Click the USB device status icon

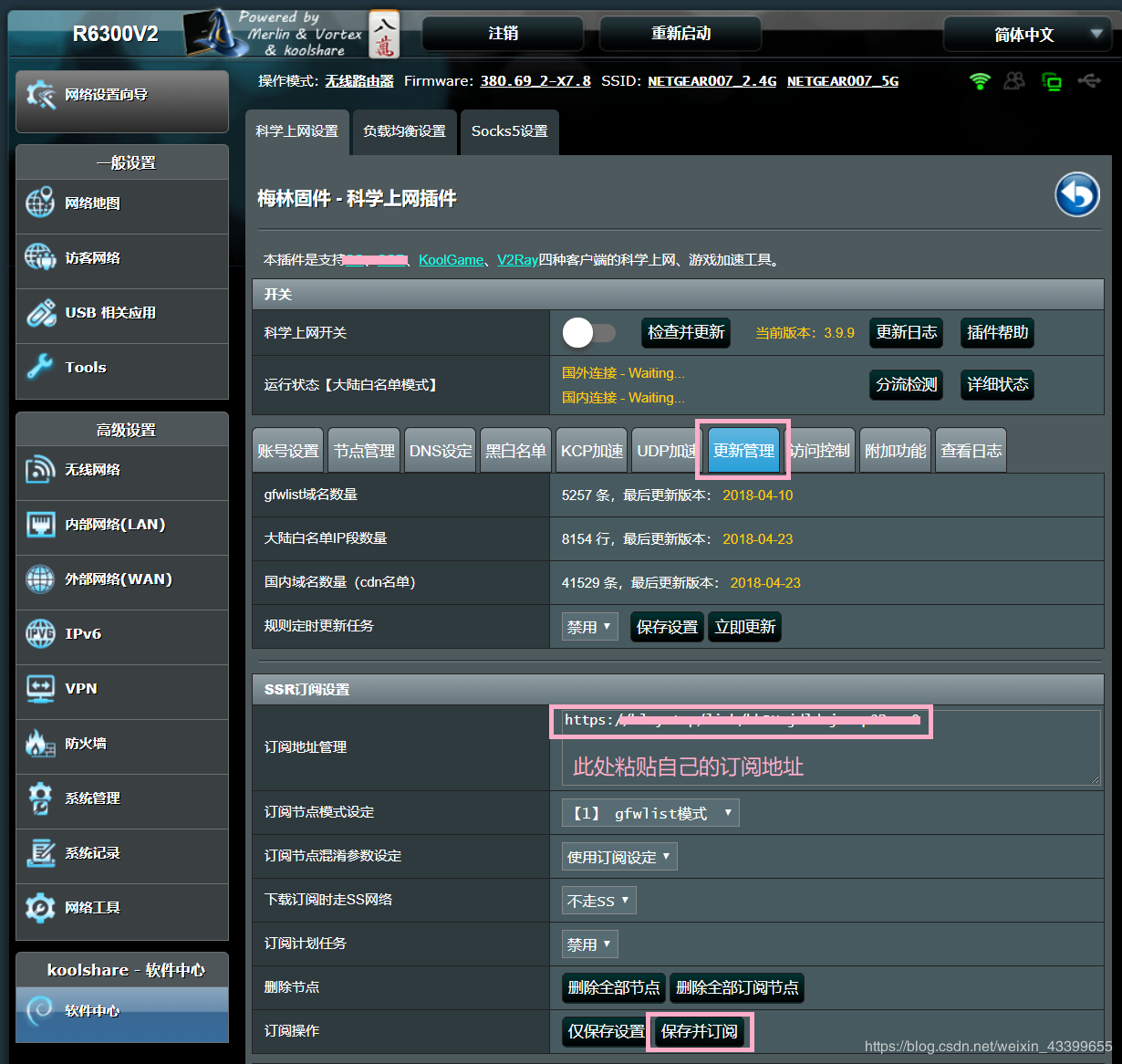[1089, 81]
